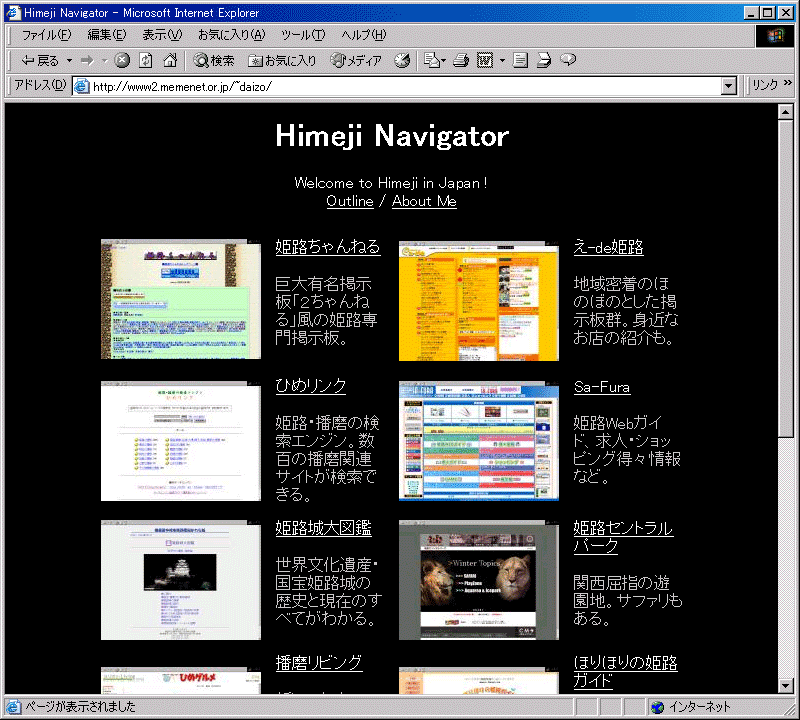The height and width of the screenshot is (720, 800).
Task: Minimize the Internet Explorer window
Action: tap(751, 13)
